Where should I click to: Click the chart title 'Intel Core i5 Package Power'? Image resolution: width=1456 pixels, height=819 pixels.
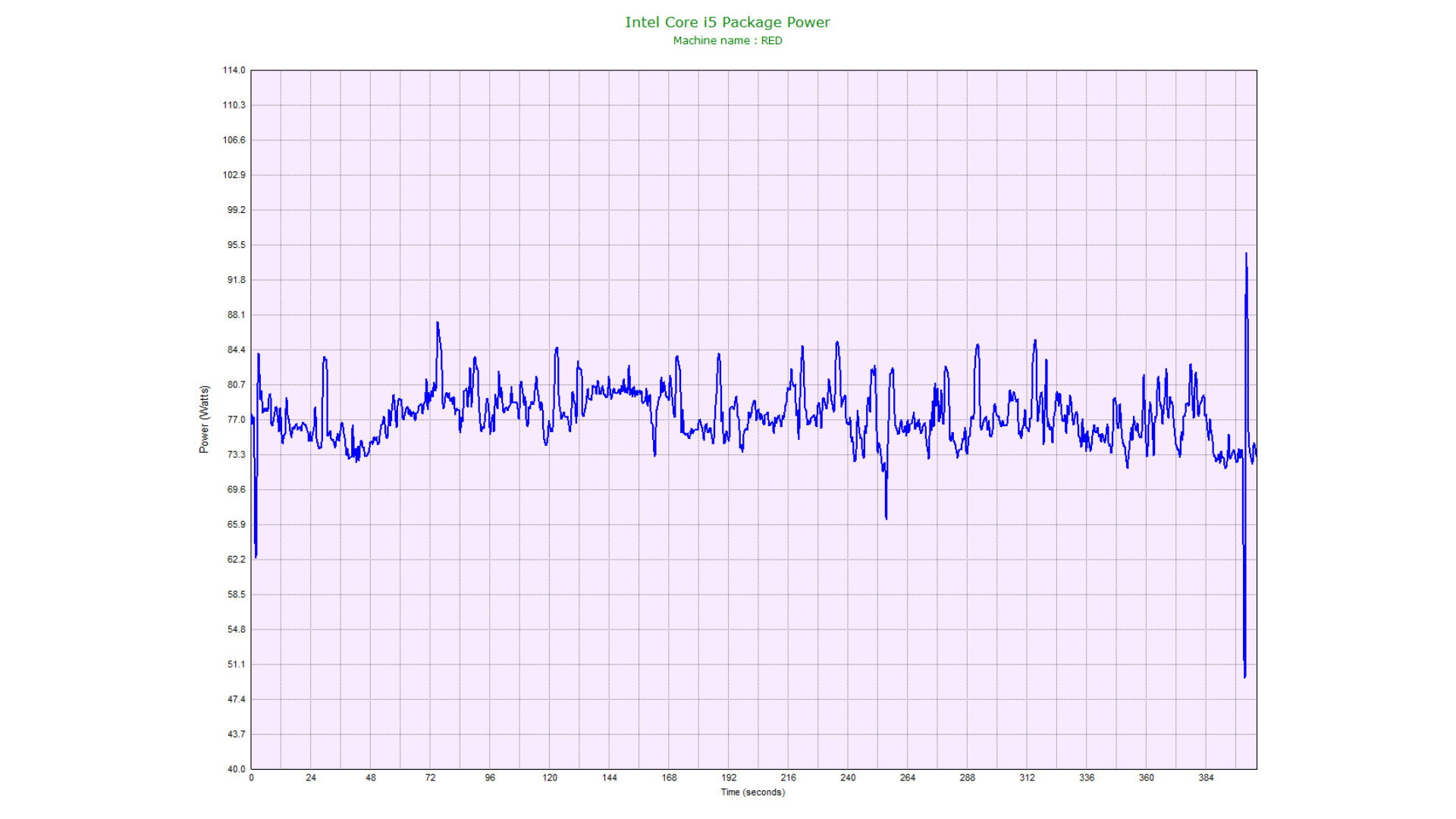[x=727, y=23]
